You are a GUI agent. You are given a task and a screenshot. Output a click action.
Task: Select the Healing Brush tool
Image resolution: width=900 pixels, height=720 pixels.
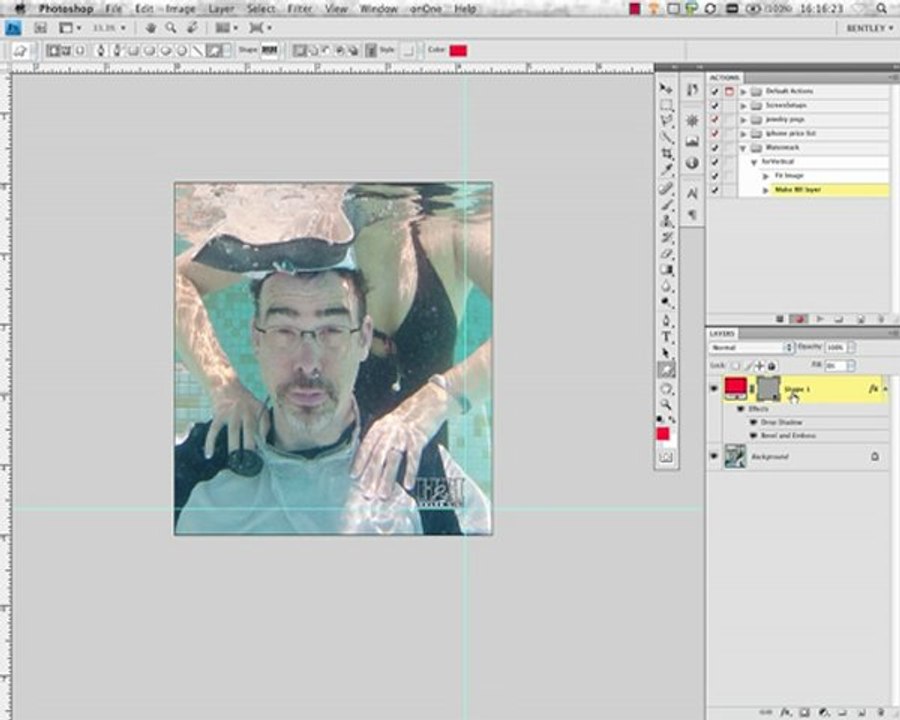(x=666, y=188)
